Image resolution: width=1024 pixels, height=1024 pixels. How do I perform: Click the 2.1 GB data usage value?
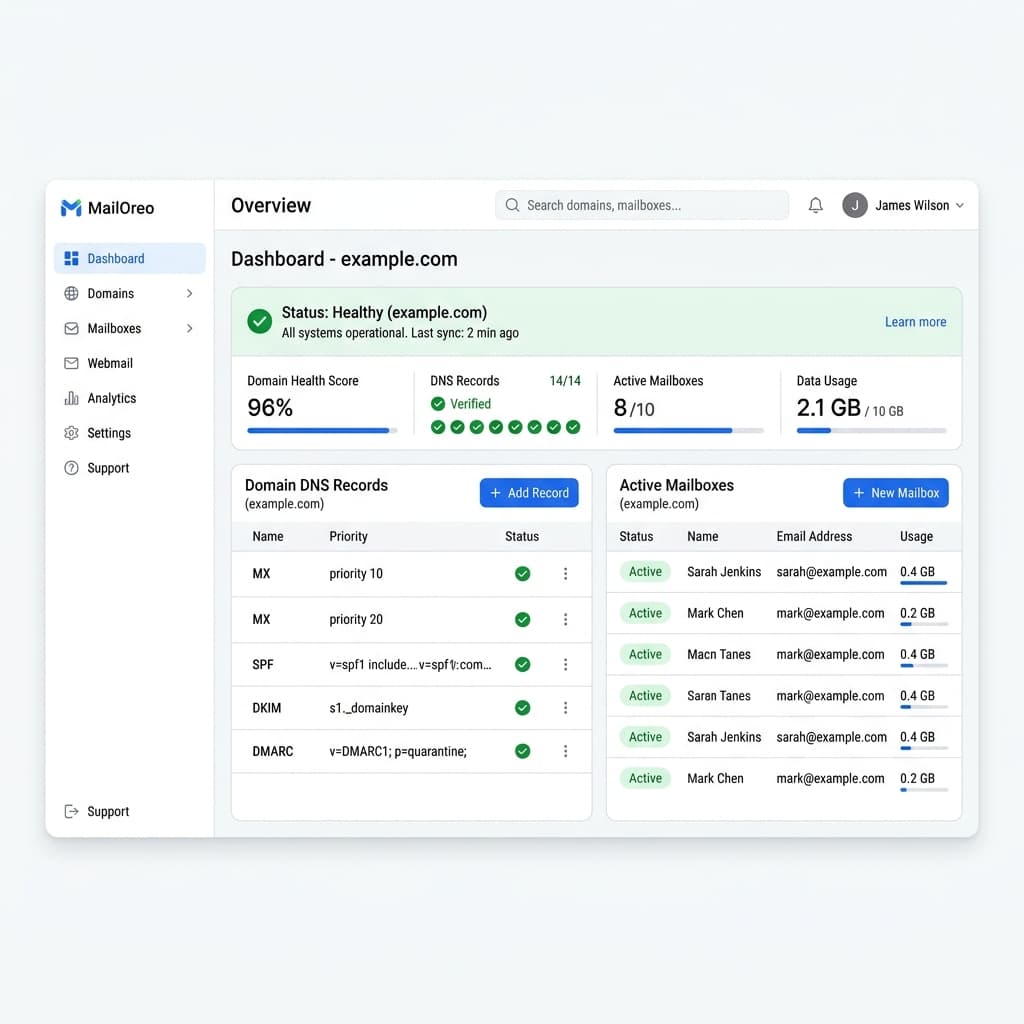(828, 408)
